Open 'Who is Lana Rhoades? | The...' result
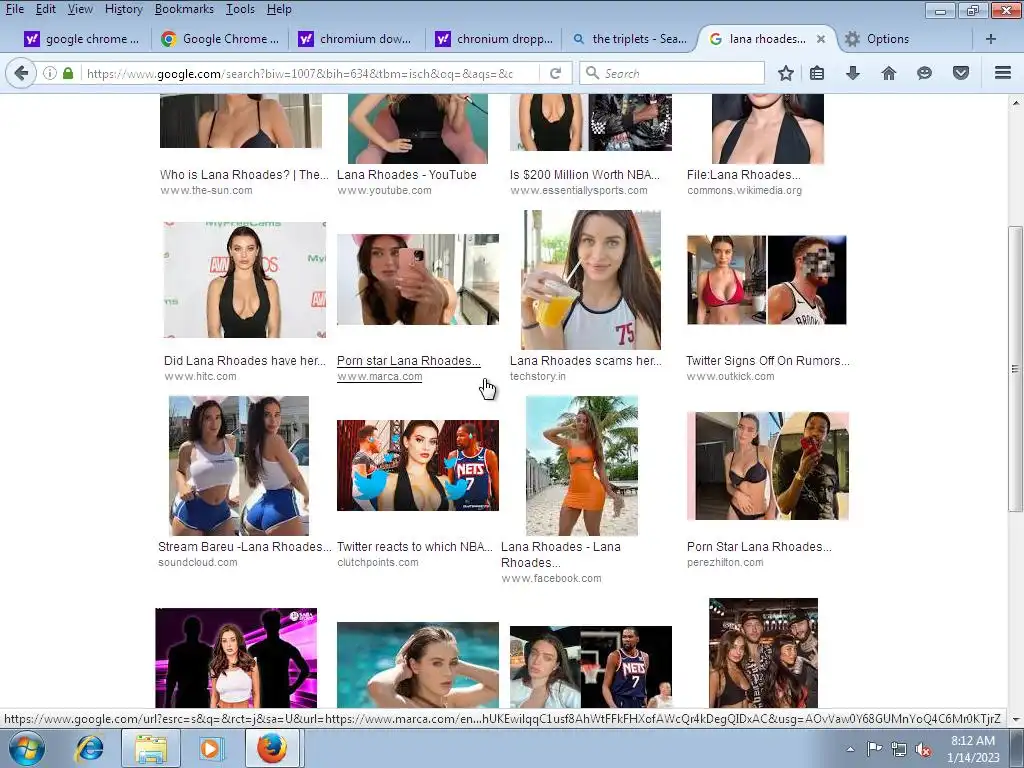This screenshot has height=768, width=1024. point(244,174)
